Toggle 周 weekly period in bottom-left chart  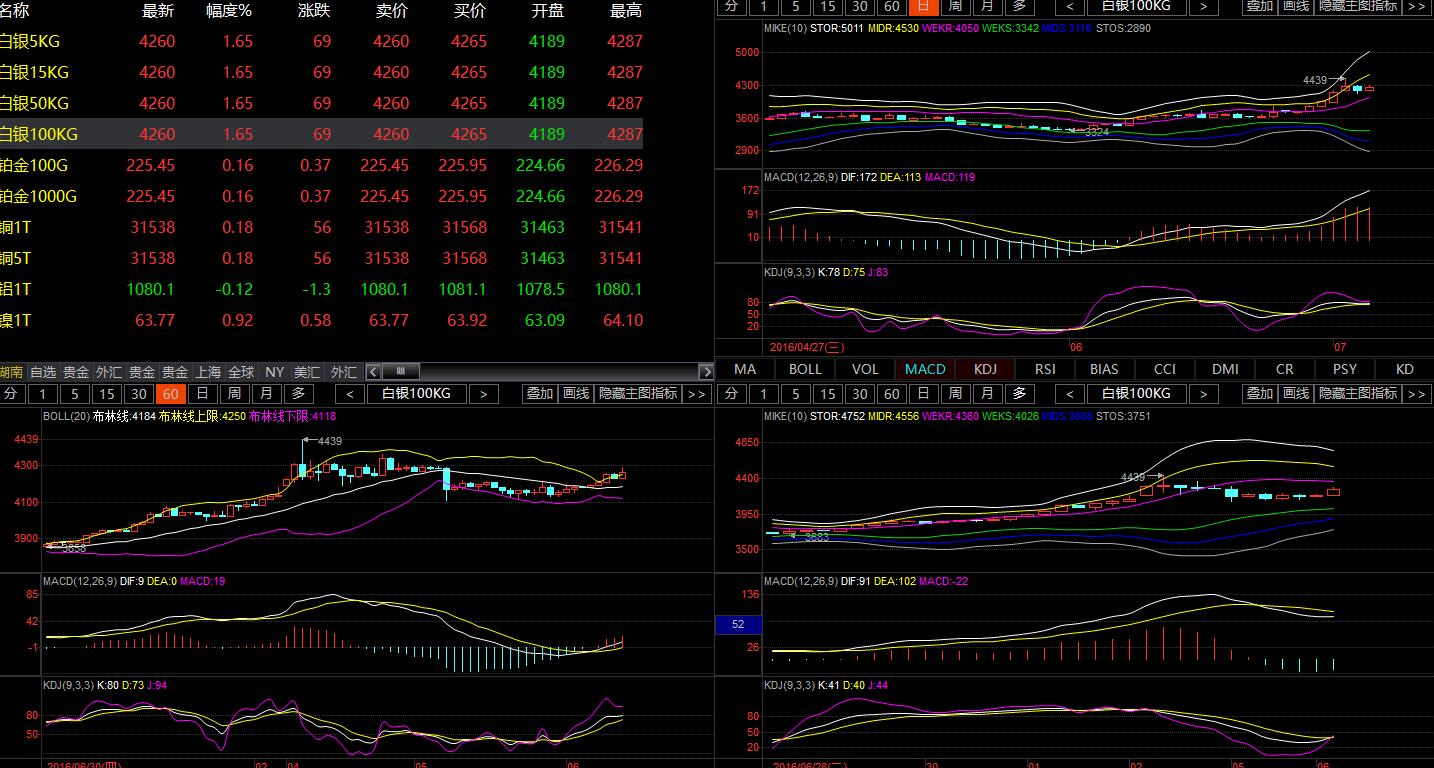(234, 394)
